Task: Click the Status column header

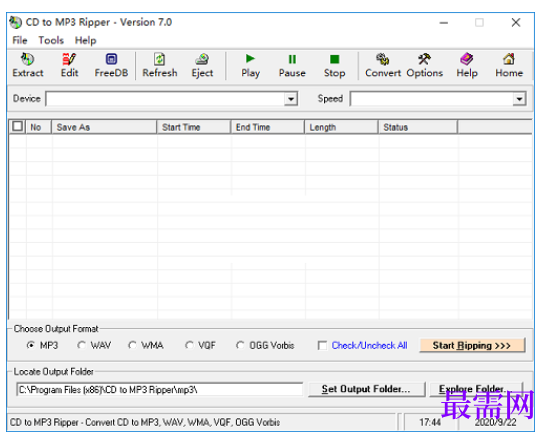Action: (418, 127)
